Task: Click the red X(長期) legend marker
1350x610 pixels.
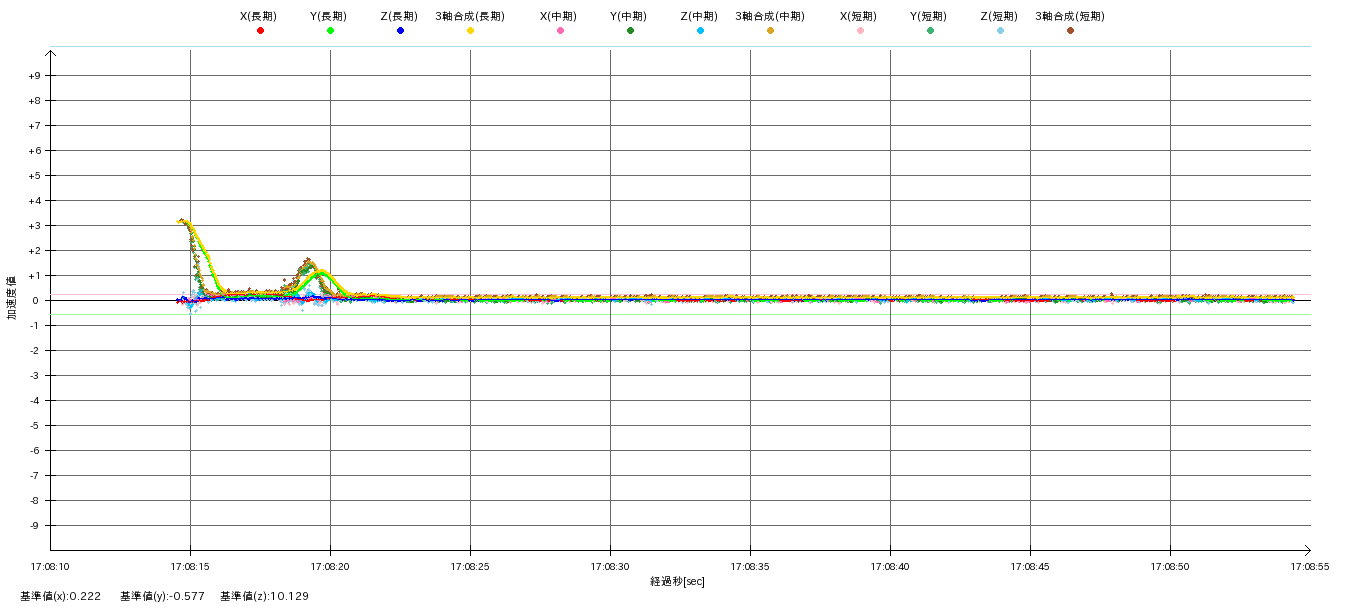Action: [x=260, y=31]
